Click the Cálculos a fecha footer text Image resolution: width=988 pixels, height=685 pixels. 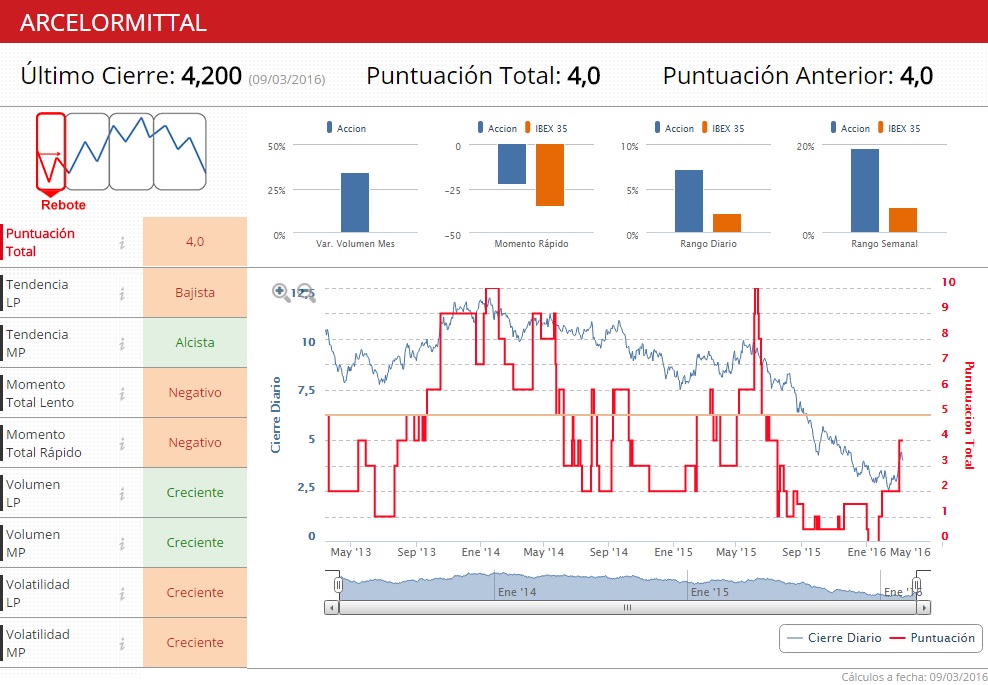click(x=914, y=677)
